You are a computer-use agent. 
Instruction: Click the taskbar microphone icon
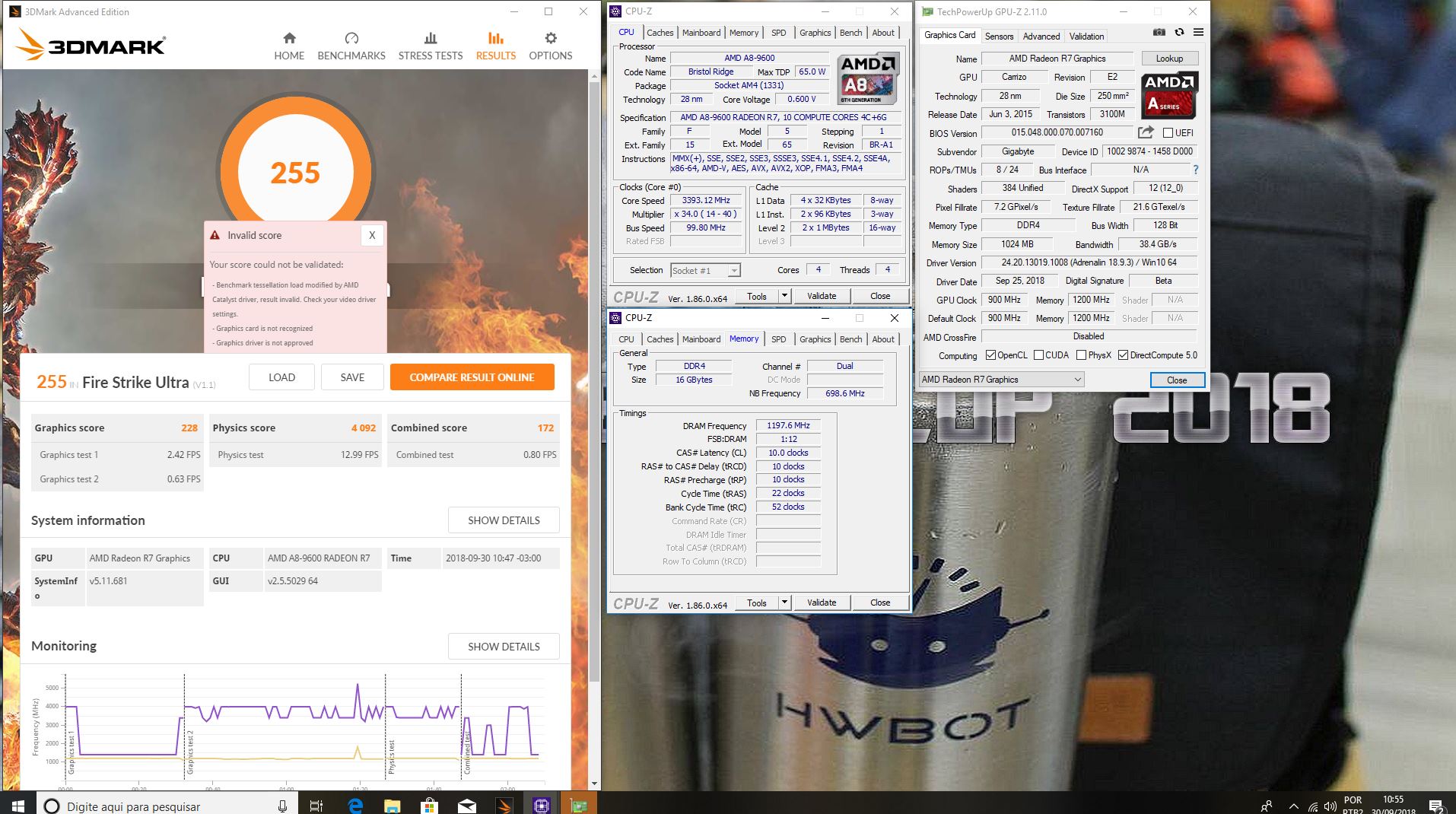click(x=282, y=806)
